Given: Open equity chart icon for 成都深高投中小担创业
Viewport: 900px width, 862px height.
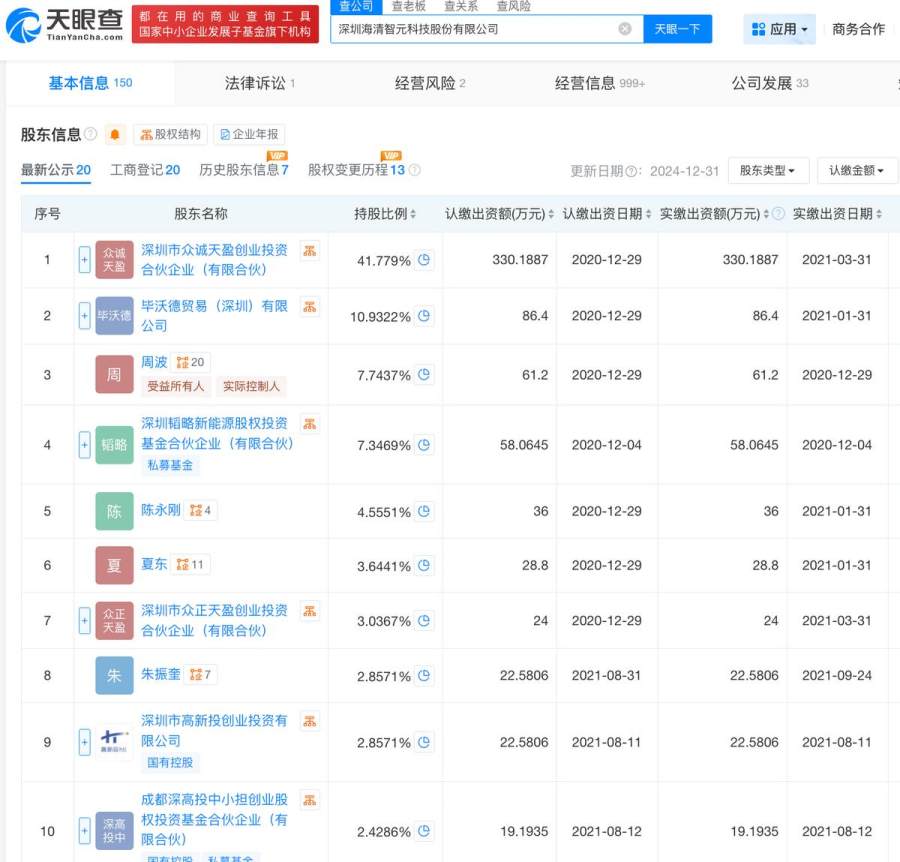Looking at the screenshot, I should [310, 800].
